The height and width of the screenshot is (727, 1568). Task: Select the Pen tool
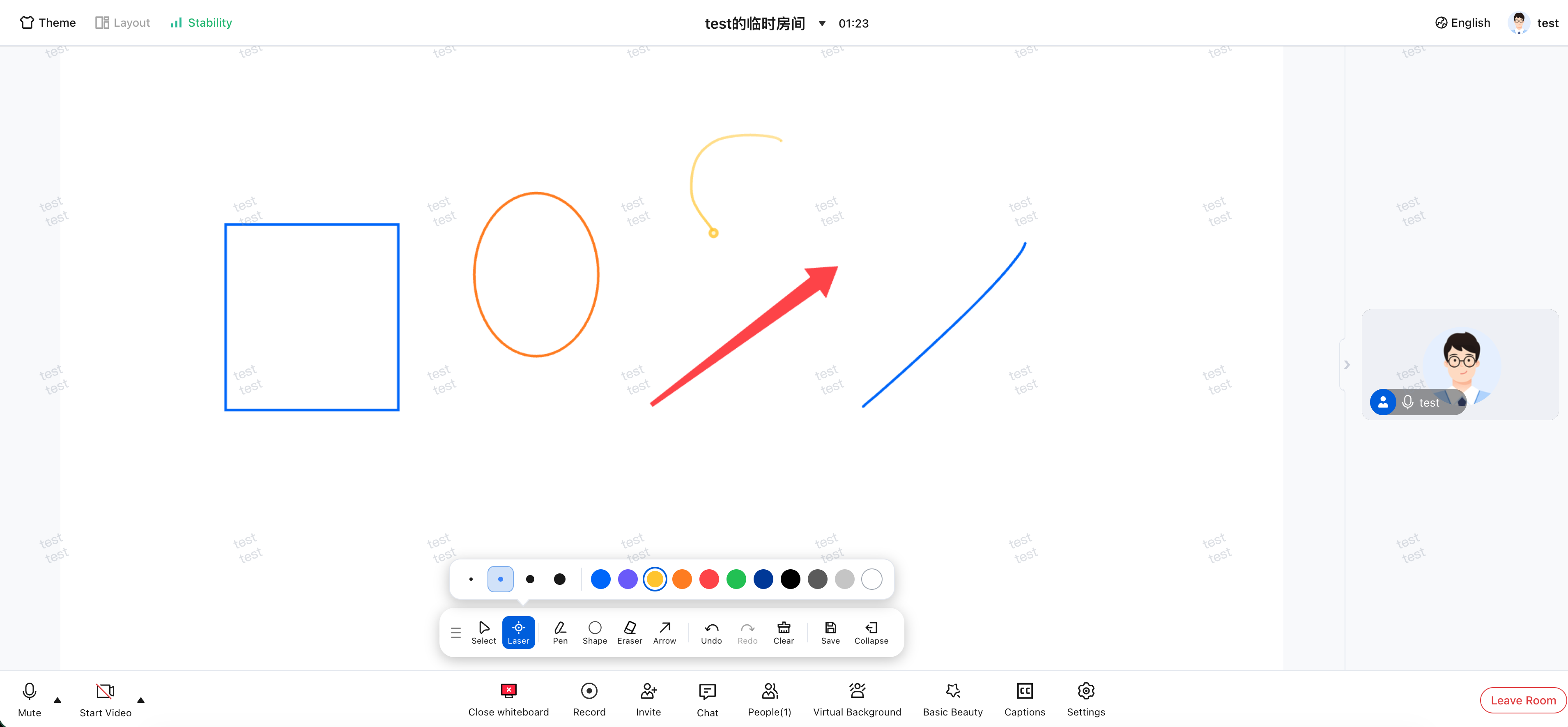click(x=560, y=633)
